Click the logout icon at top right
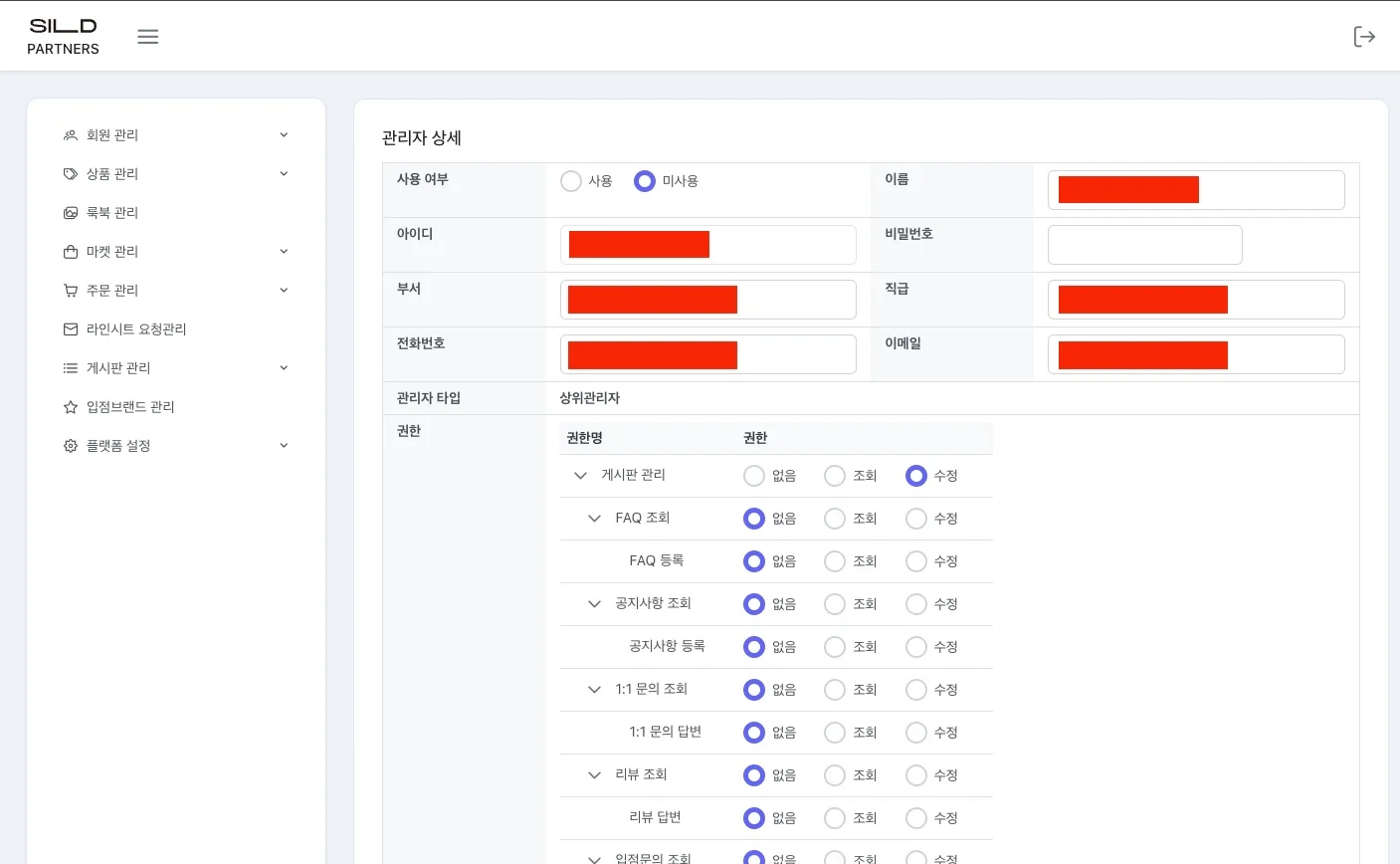This screenshot has width=1400, height=864. (x=1364, y=37)
